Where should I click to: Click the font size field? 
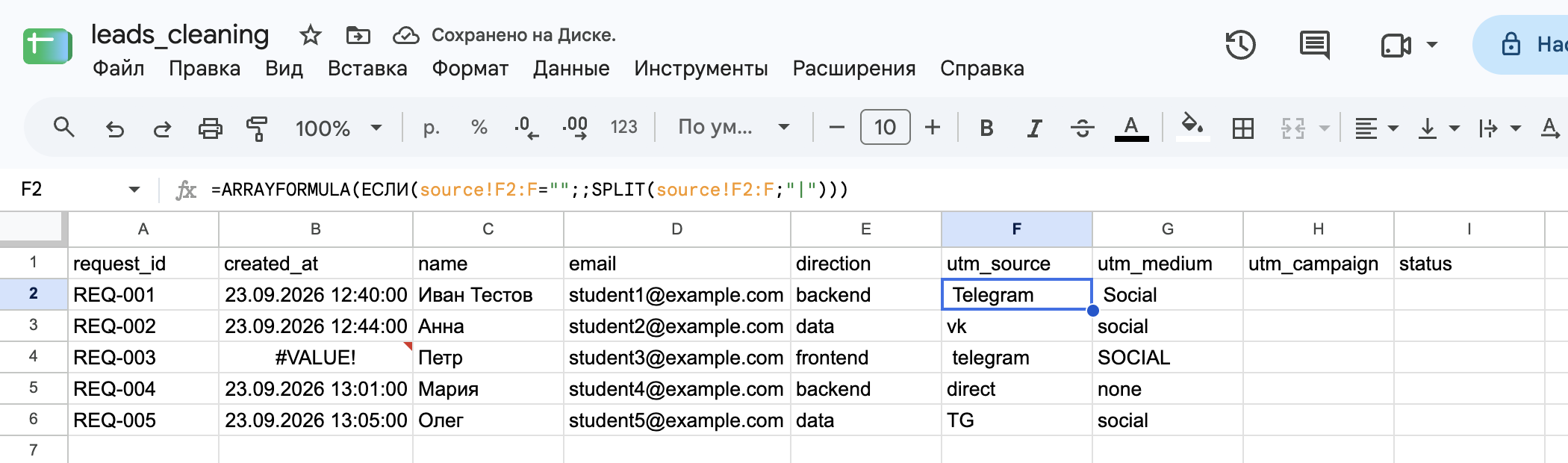885,127
